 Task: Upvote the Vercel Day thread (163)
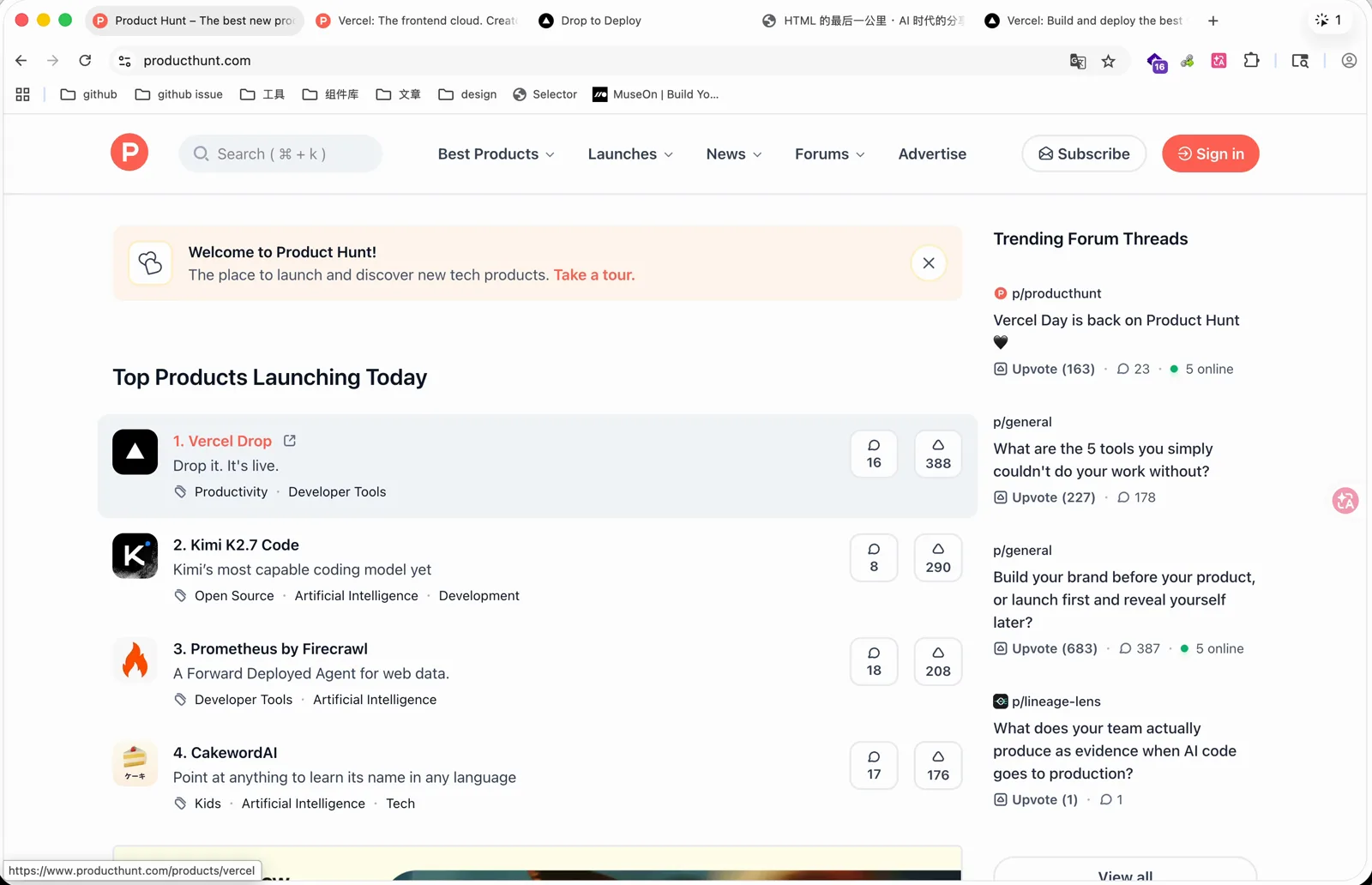click(1044, 369)
